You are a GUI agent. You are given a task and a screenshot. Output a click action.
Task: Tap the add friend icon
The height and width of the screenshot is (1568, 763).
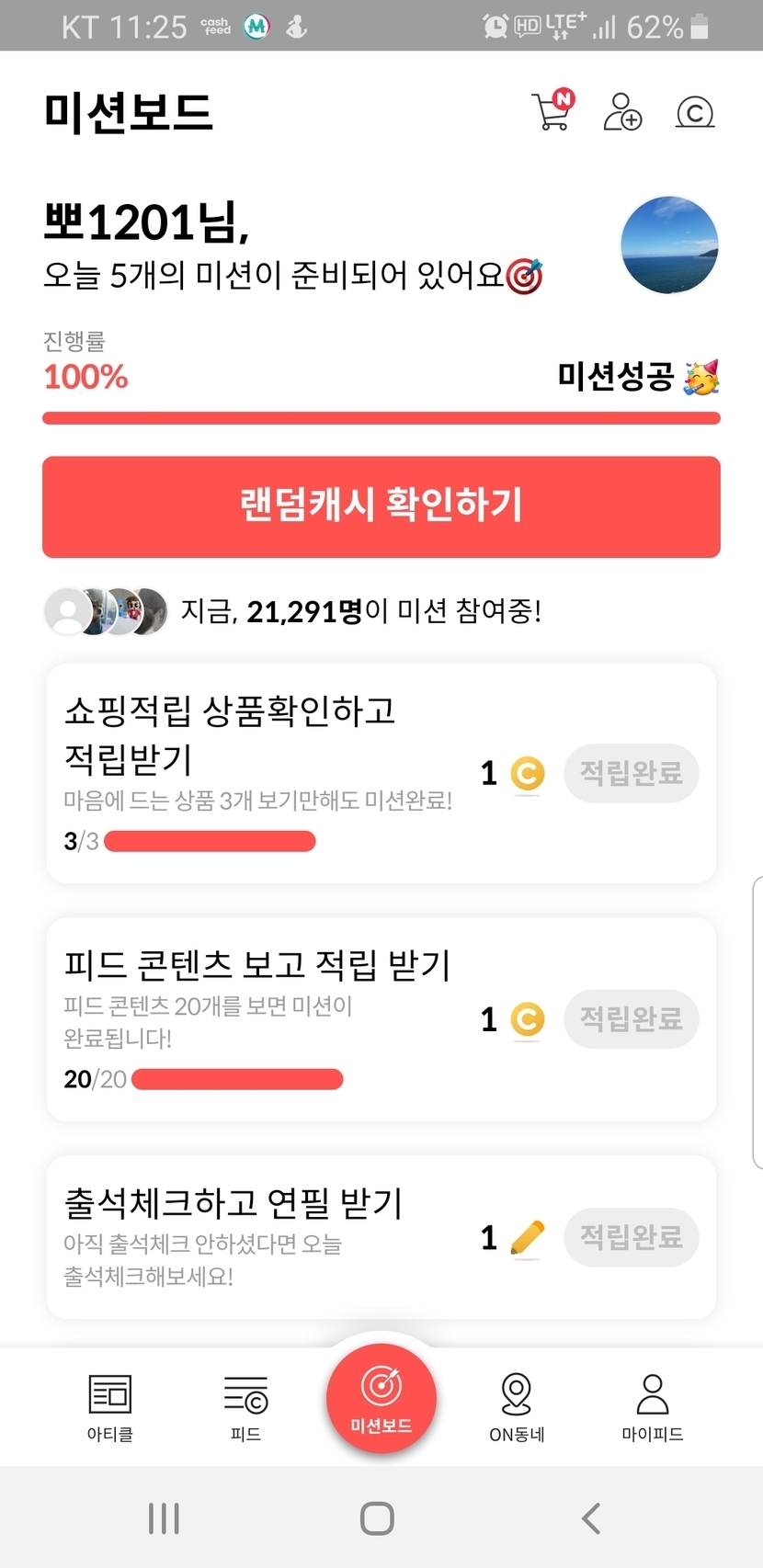(x=622, y=112)
